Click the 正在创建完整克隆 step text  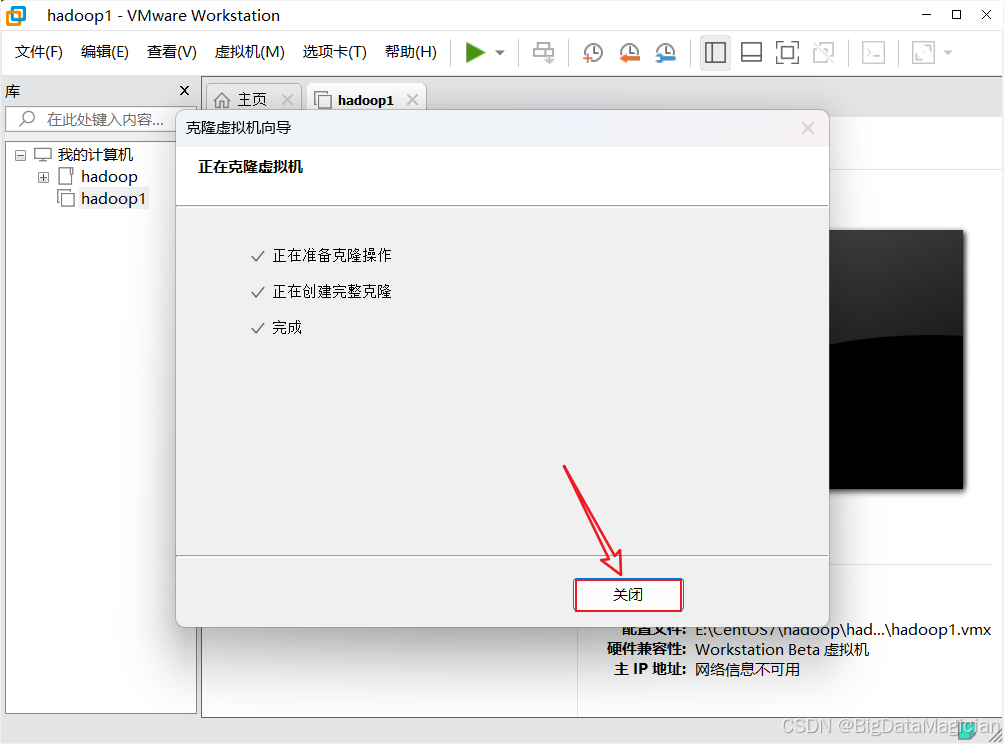click(x=332, y=291)
